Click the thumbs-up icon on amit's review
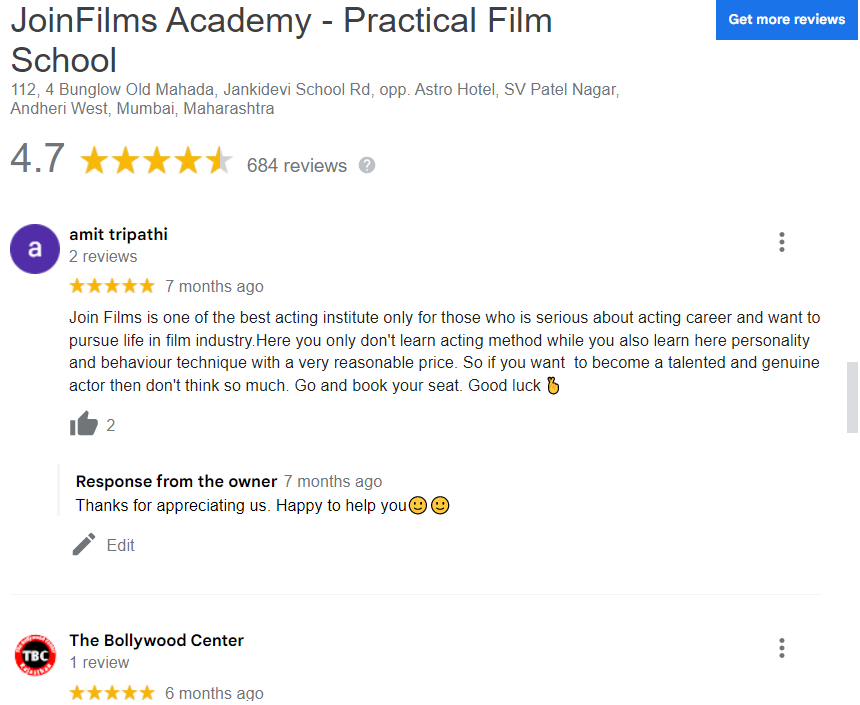Image resolution: width=860 pixels, height=705 pixels. 84,424
